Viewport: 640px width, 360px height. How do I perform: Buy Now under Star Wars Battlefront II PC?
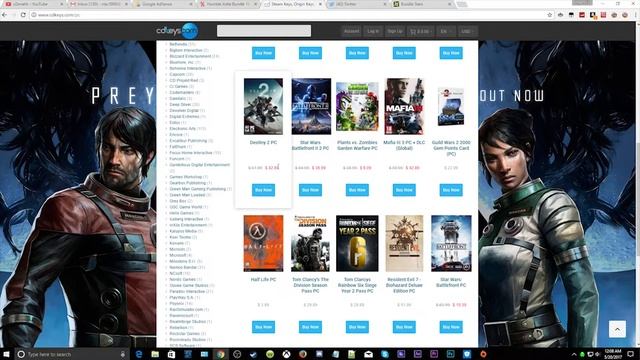(x=310, y=190)
